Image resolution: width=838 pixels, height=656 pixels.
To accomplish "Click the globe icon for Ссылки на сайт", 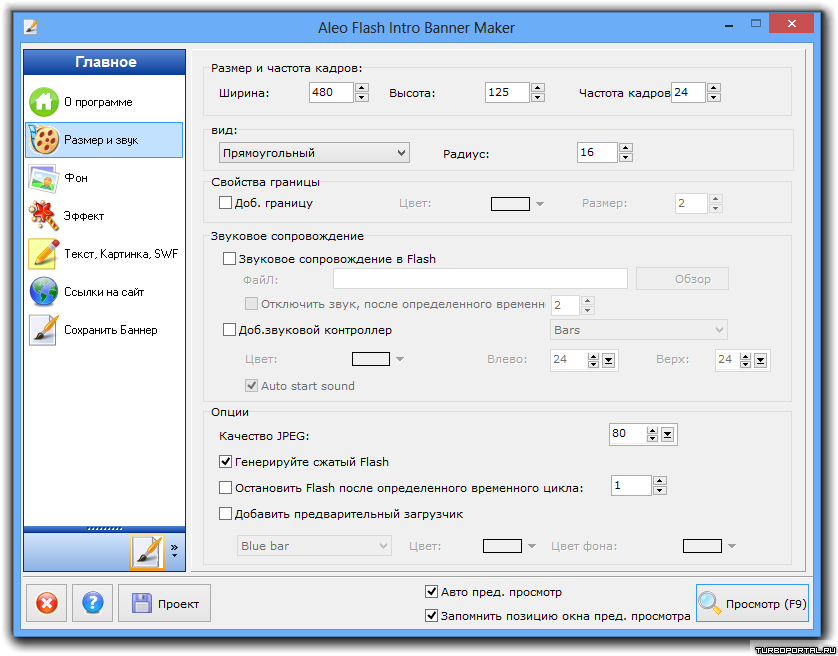I will [x=43, y=292].
